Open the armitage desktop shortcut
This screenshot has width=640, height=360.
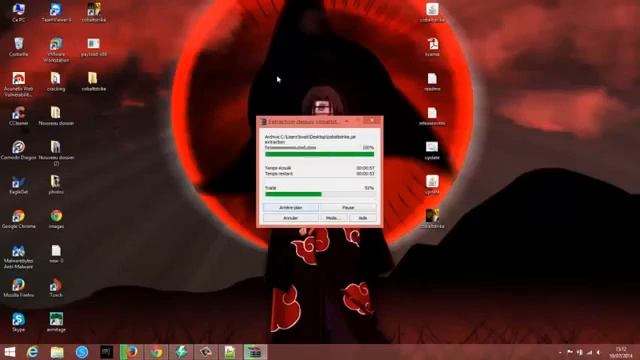tap(56, 322)
